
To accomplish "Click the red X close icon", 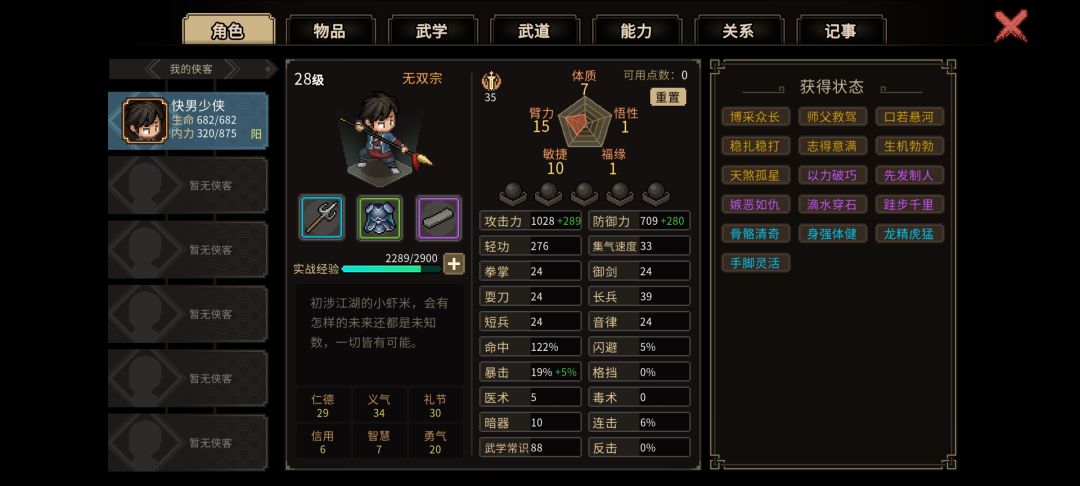I will pyautogui.click(x=1010, y=27).
